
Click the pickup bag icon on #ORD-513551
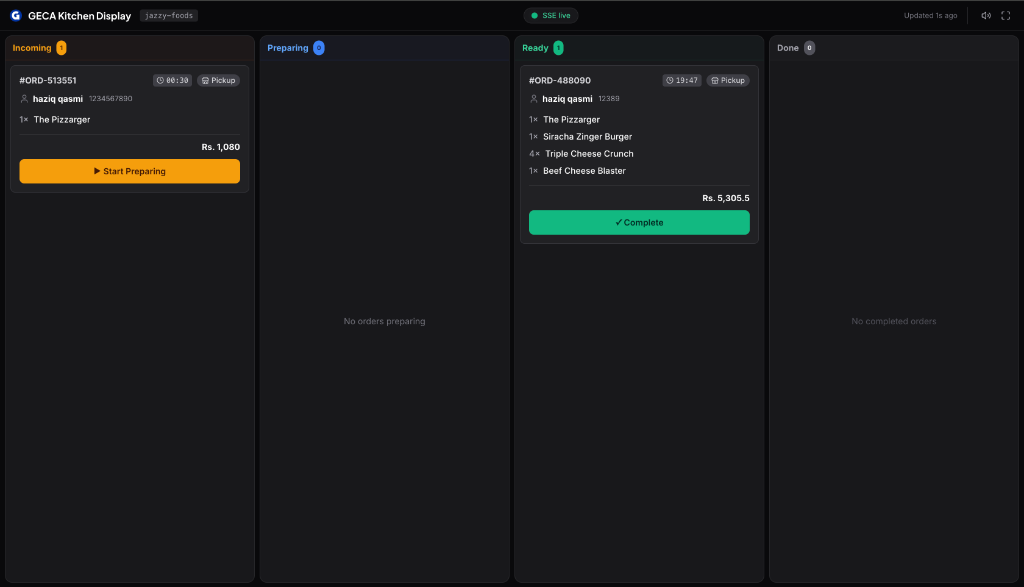205,80
